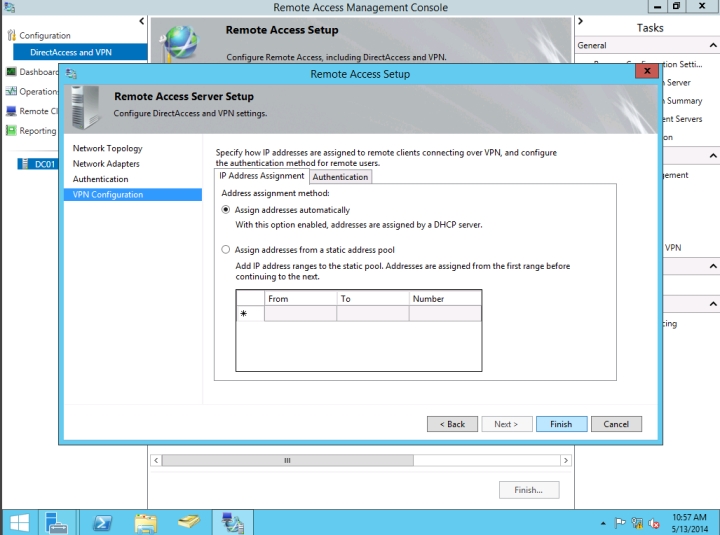Screen dimensions: 720x535
Task: Open Remote Client Status icon in sidebar
Action: 11,111
